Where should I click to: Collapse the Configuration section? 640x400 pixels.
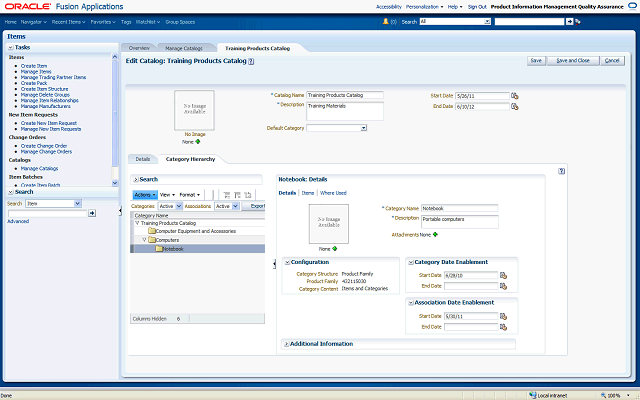tap(286, 262)
